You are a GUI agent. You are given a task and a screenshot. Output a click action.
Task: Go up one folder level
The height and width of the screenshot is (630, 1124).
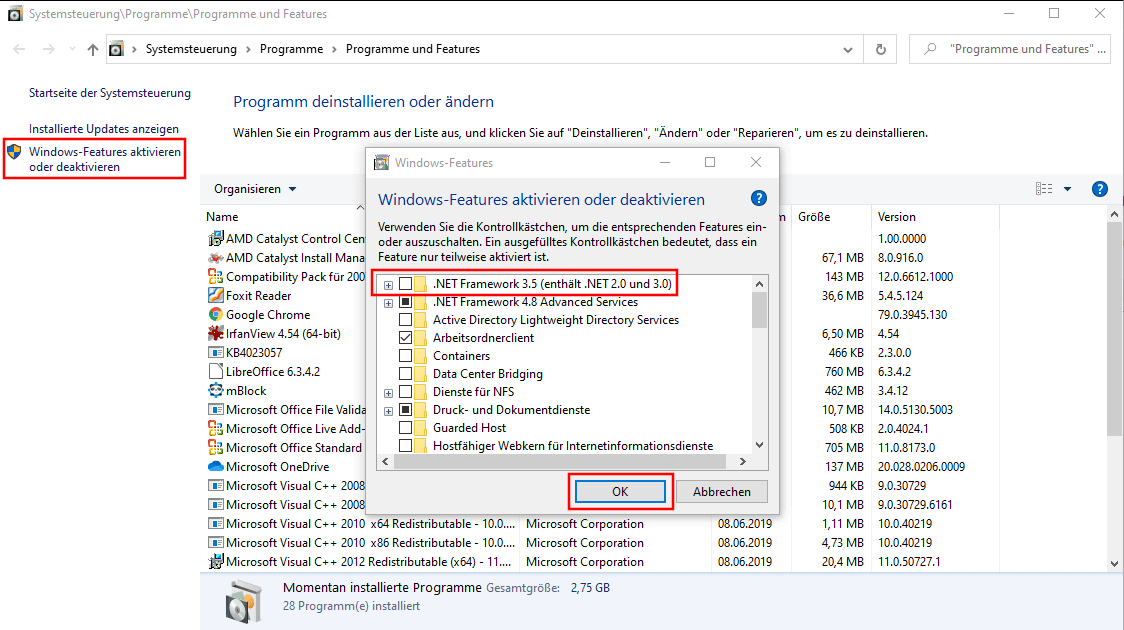click(92, 49)
